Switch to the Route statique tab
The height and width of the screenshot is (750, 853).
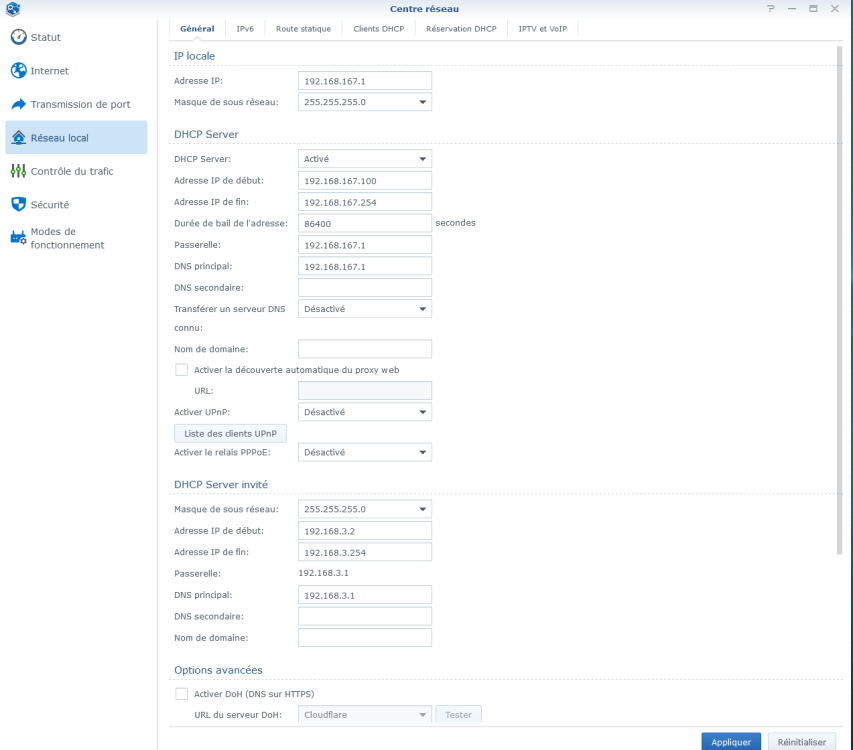pos(303,29)
